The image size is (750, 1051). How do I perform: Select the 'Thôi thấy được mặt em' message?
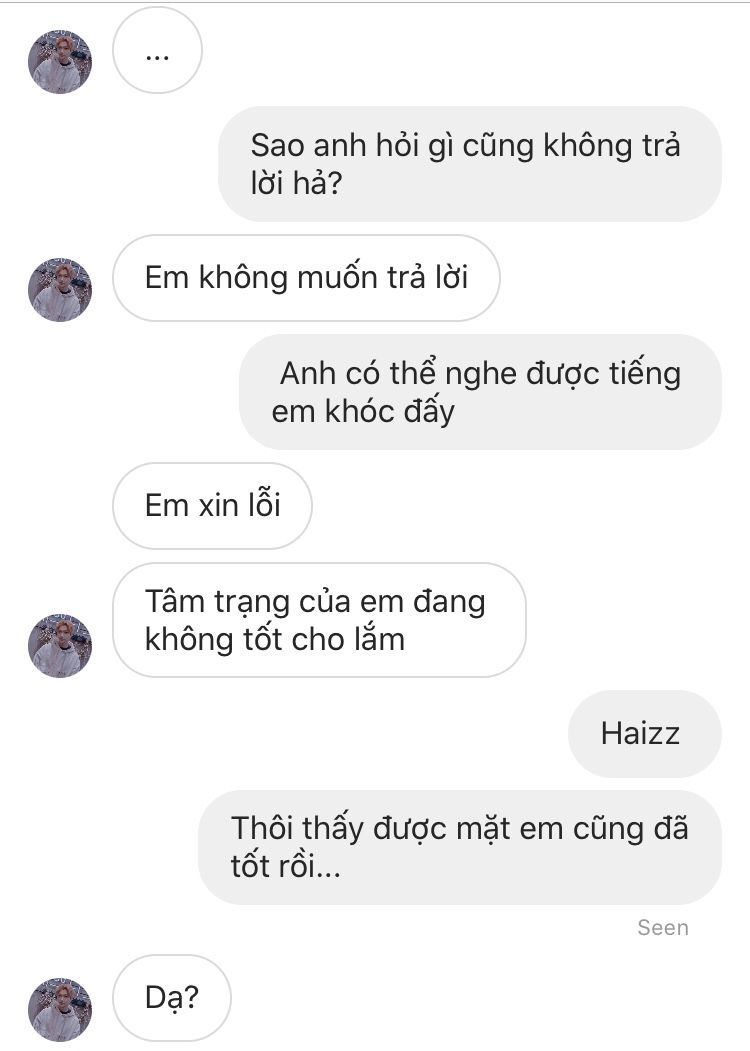coord(460,848)
